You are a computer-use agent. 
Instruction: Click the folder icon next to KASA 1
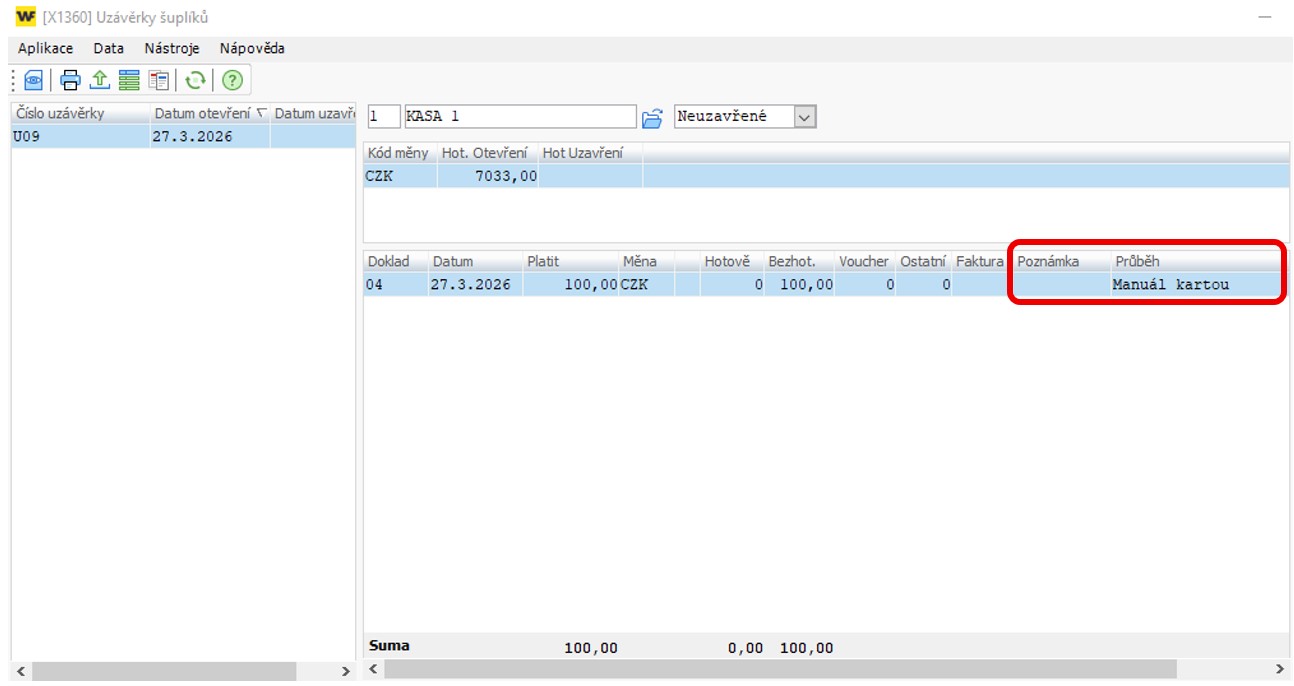(x=652, y=118)
